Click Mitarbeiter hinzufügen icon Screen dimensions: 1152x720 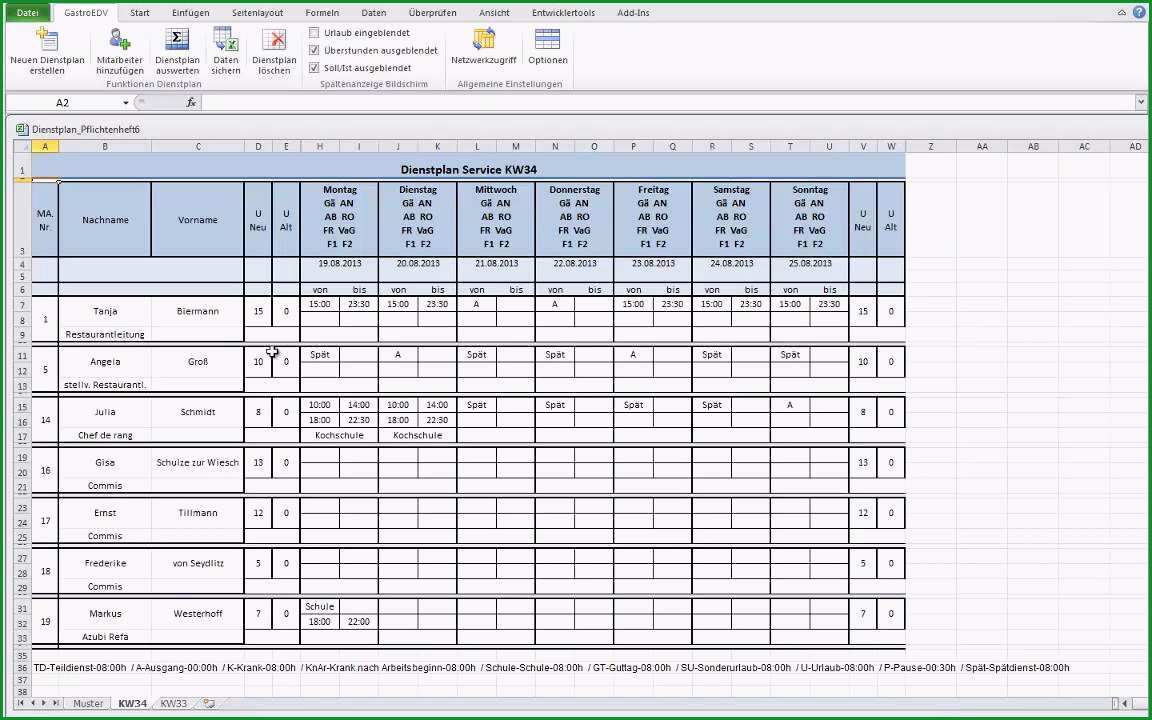point(120,39)
